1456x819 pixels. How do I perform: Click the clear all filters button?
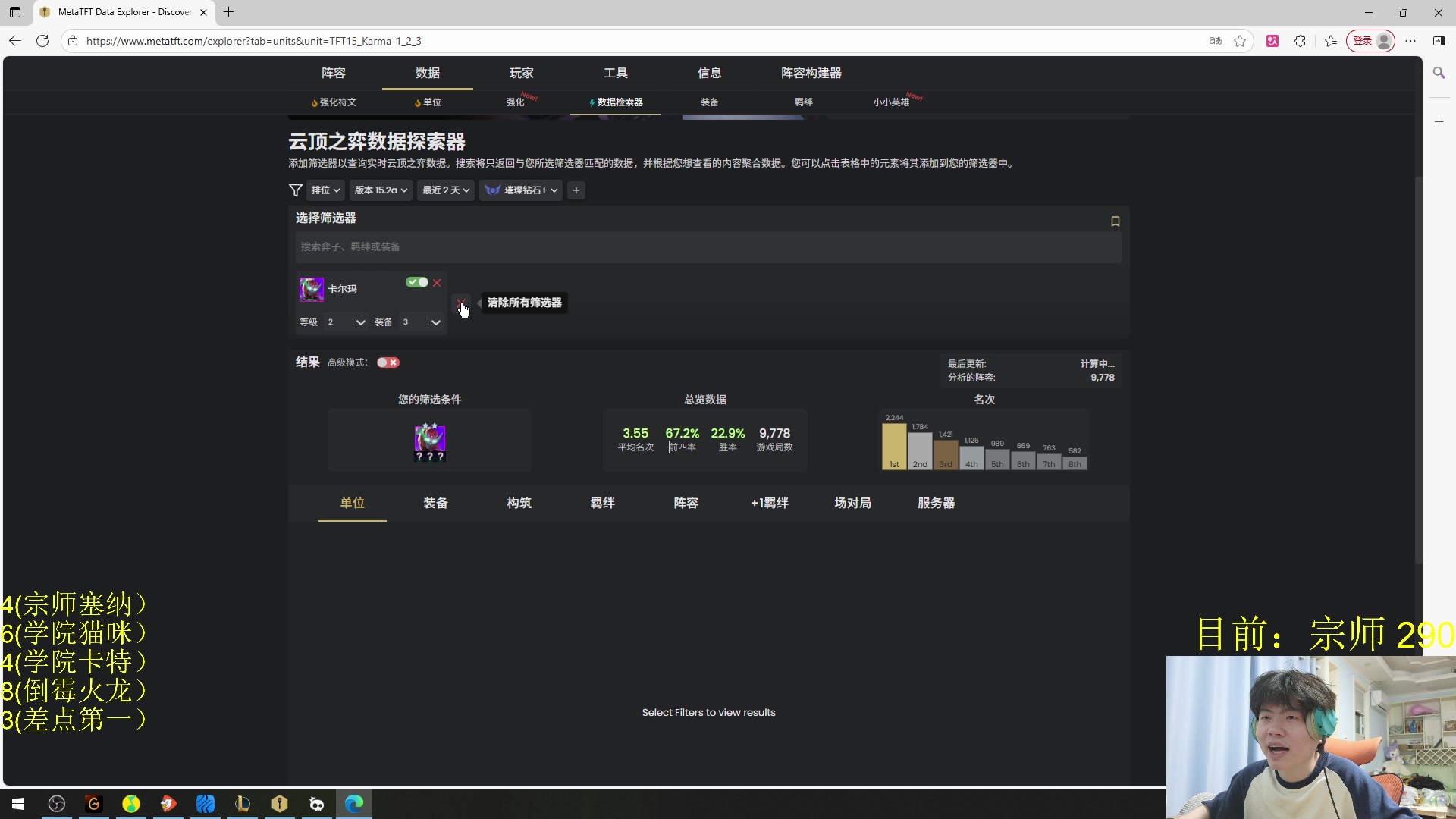[460, 303]
